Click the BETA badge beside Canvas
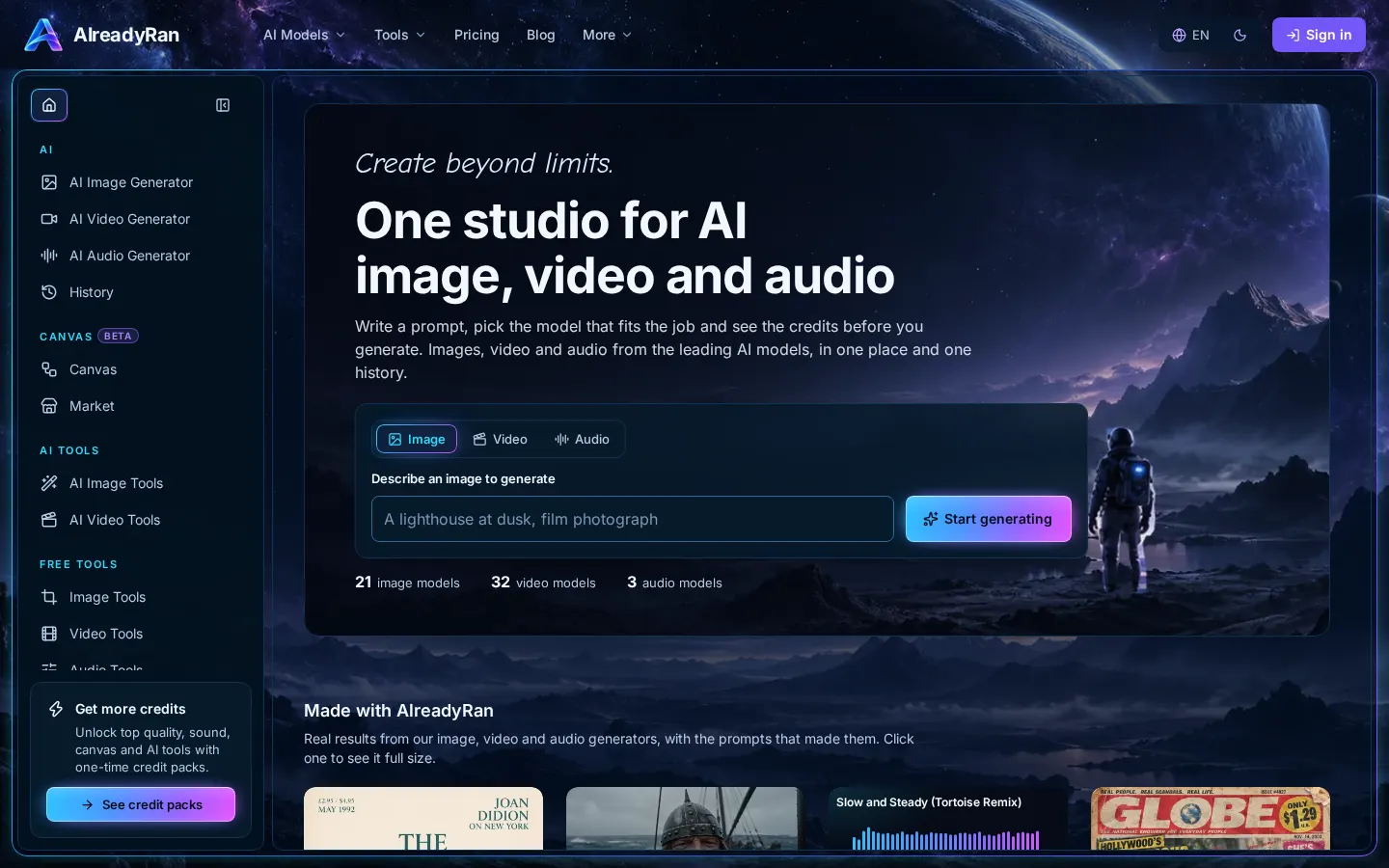This screenshot has height=868, width=1389. pos(118,337)
